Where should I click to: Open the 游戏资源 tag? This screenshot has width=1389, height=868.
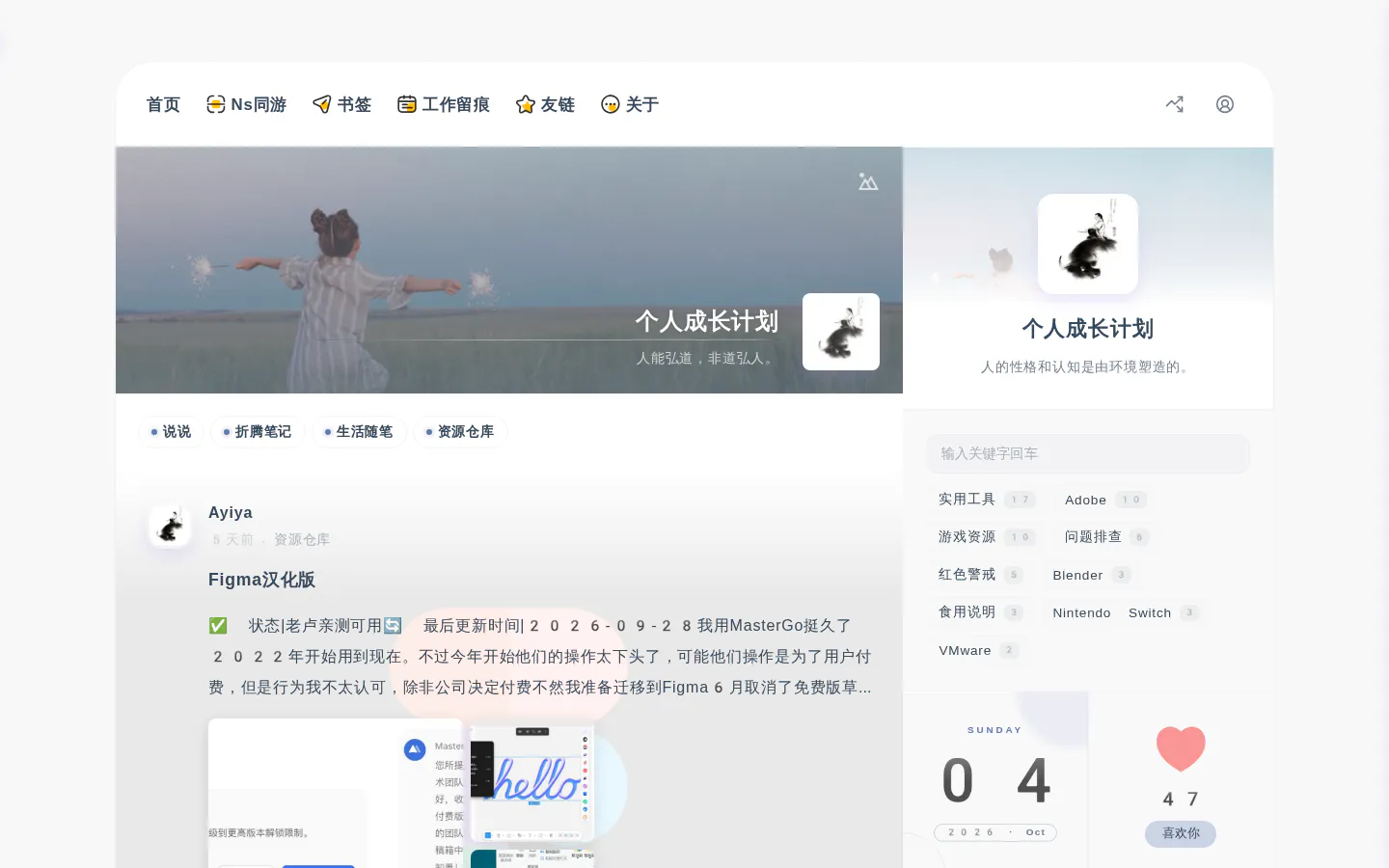(986, 537)
